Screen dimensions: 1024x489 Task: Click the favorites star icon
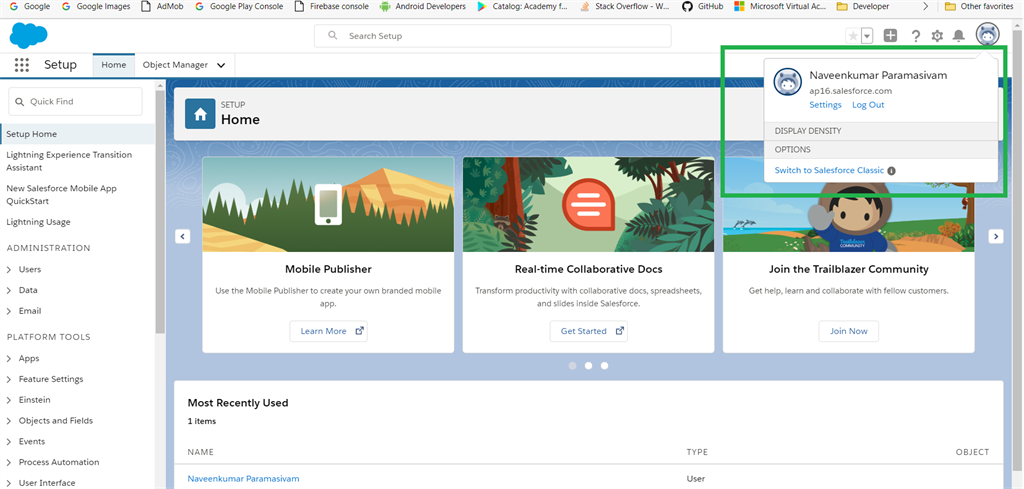pos(853,36)
